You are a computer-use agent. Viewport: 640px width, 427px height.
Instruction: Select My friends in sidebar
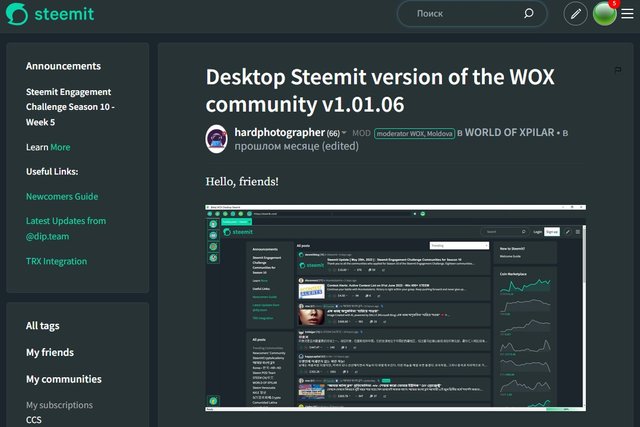(50, 352)
